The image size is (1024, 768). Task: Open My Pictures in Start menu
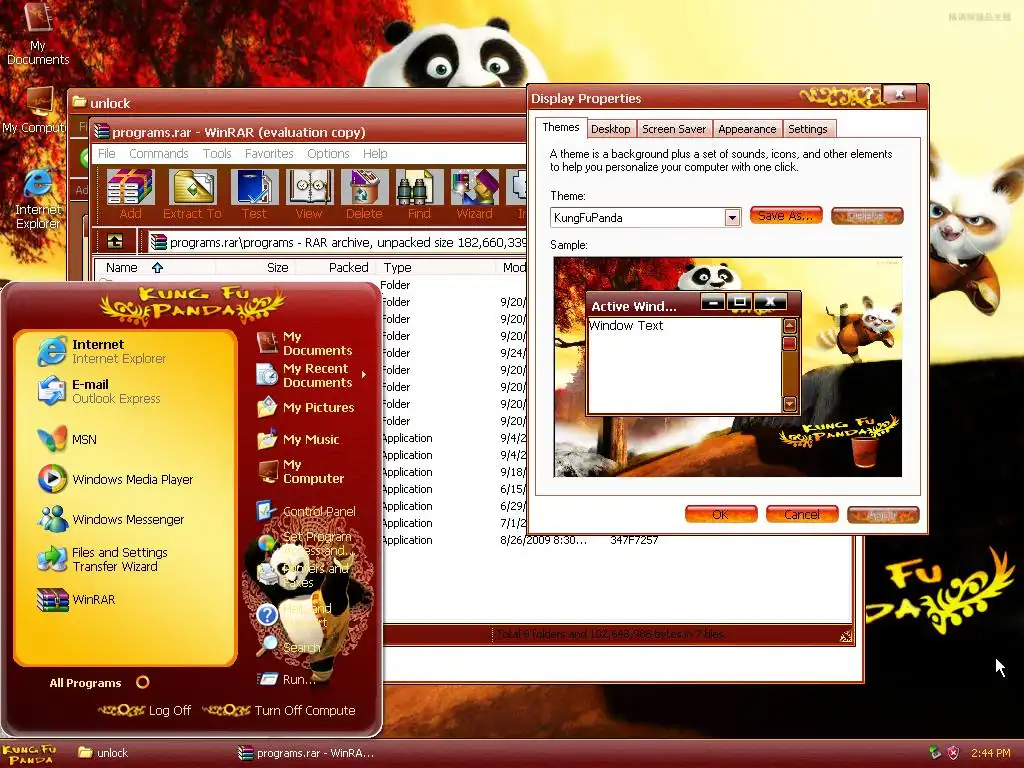coord(306,408)
